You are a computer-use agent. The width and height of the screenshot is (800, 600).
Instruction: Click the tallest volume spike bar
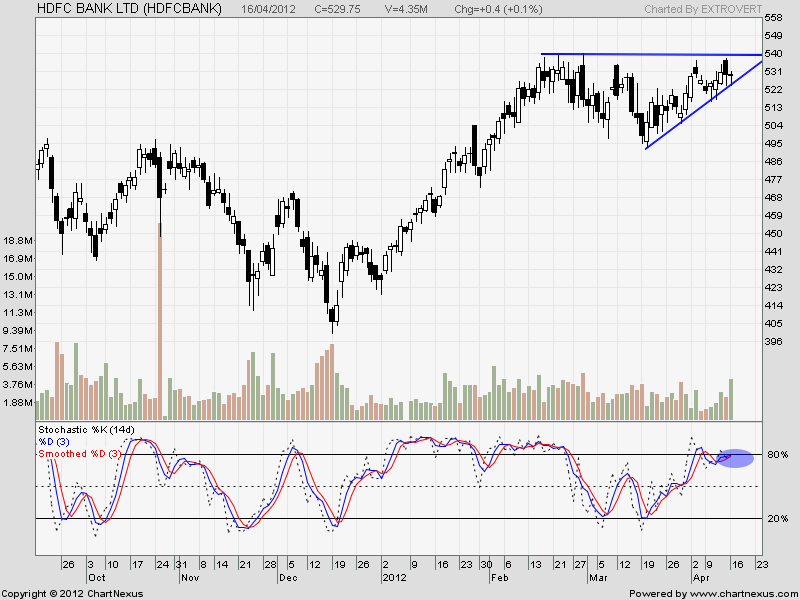coord(160,320)
